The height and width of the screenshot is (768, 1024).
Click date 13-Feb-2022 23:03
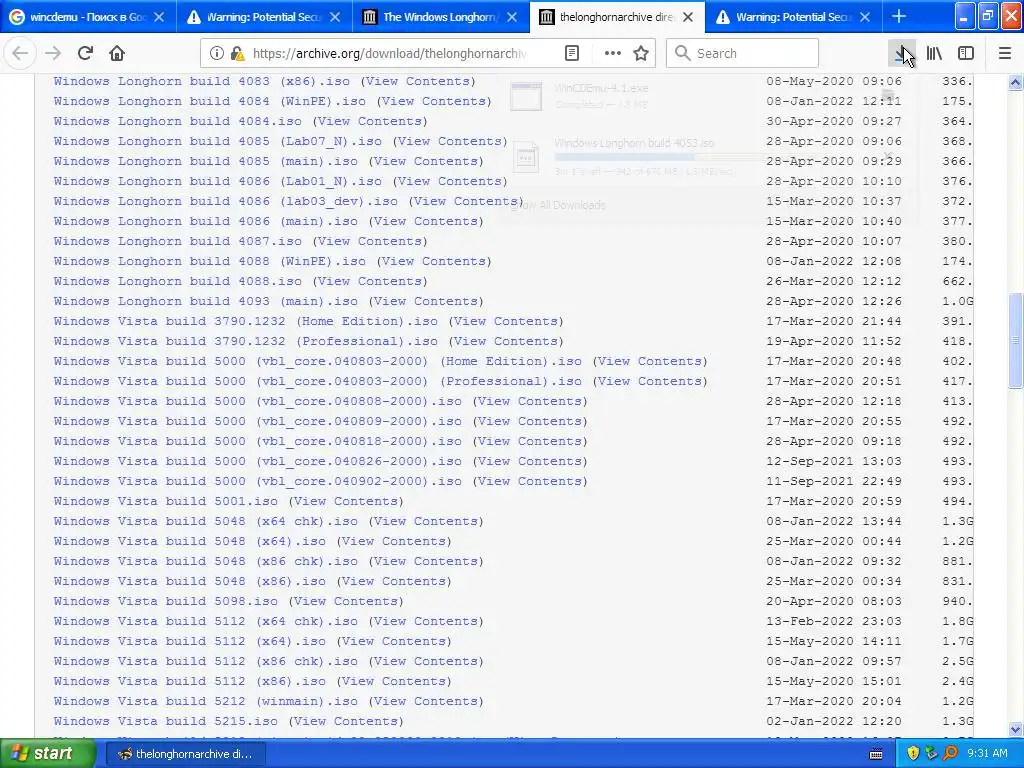point(834,621)
